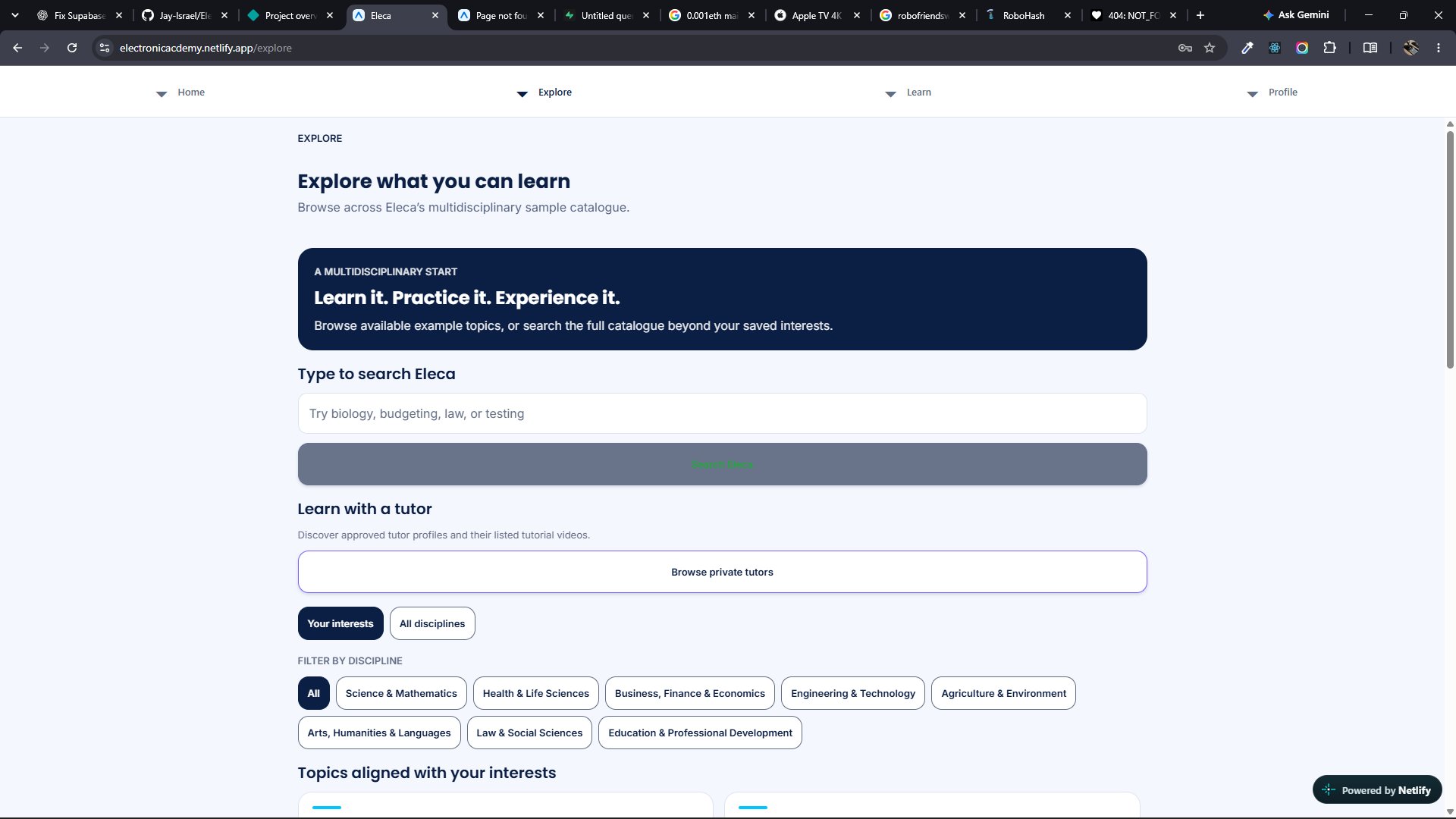1456x819 pixels.
Task: Filter by Science & Mathematics
Action: pyautogui.click(x=401, y=693)
